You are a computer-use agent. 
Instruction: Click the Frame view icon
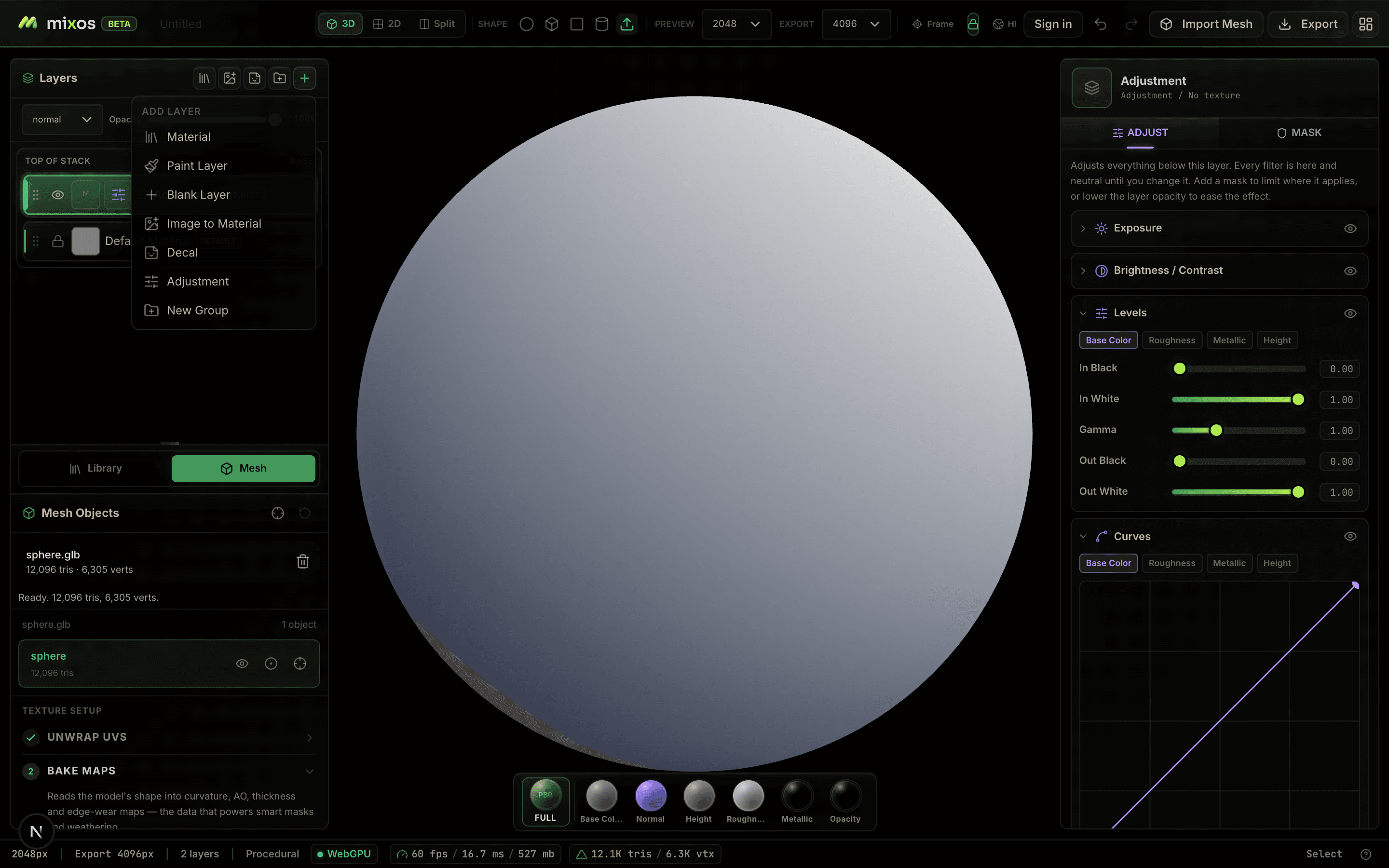pyautogui.click(x=917, y=24)
